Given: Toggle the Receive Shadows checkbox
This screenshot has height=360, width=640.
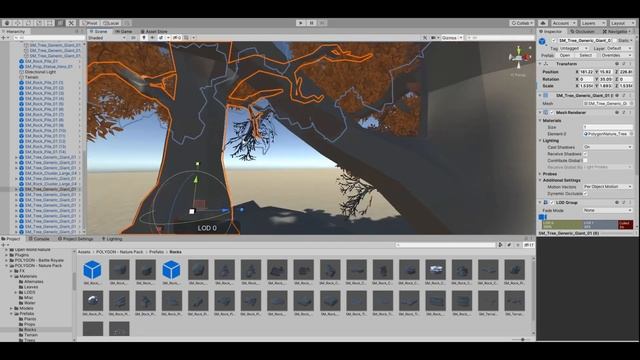Looking at the screenshot, I should 585,154.
